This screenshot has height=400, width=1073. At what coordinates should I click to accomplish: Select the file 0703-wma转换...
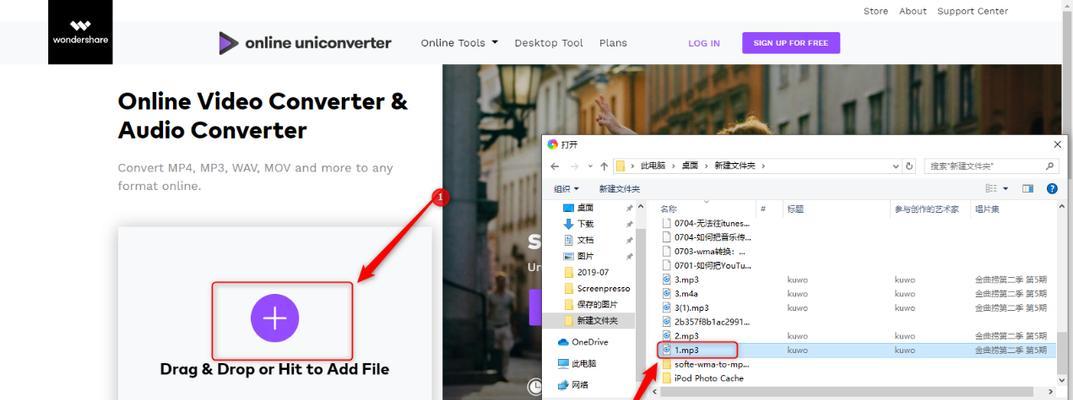[x=710, y=252]
